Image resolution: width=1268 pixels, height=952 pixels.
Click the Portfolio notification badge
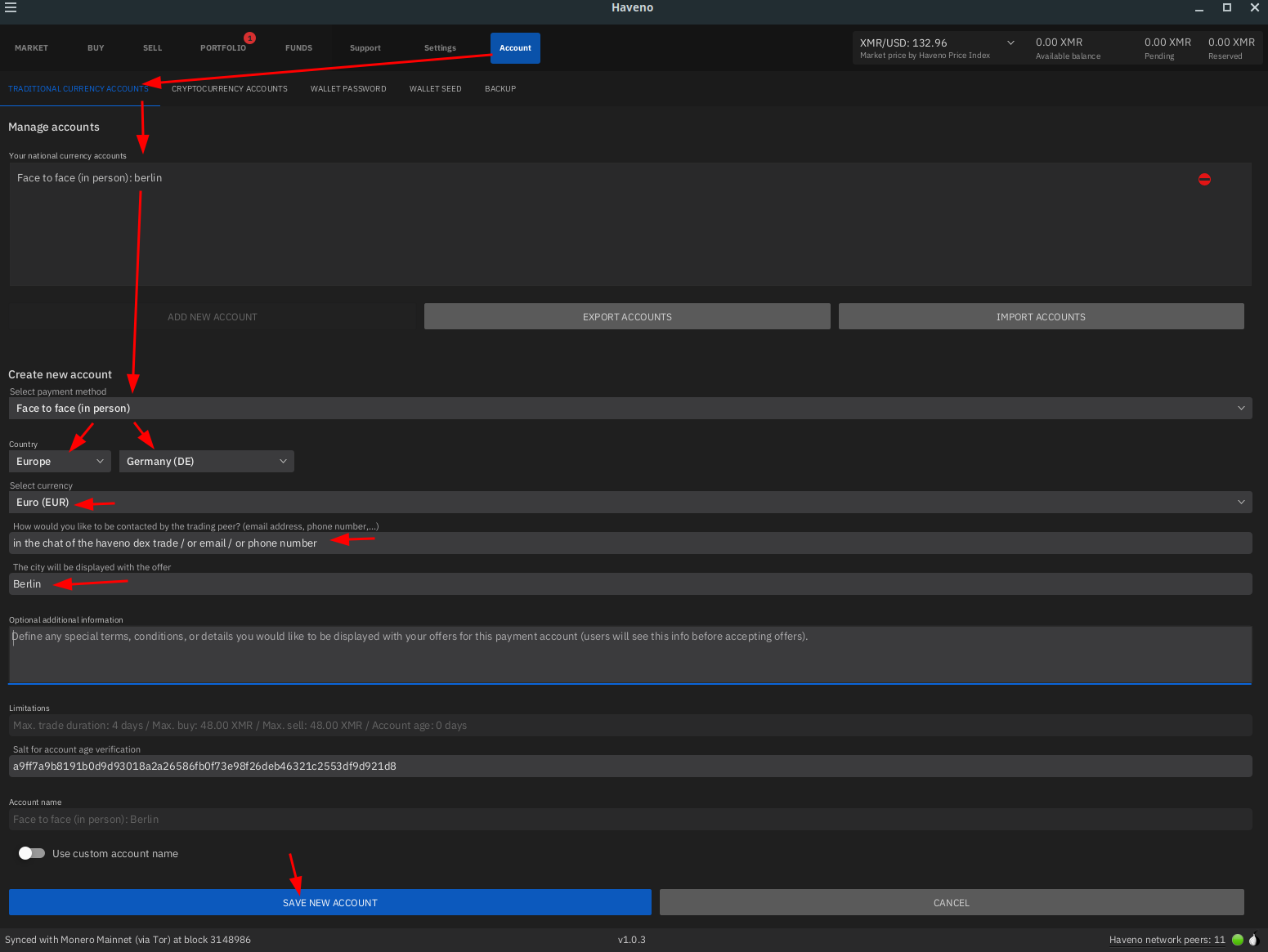coord(249,38)
